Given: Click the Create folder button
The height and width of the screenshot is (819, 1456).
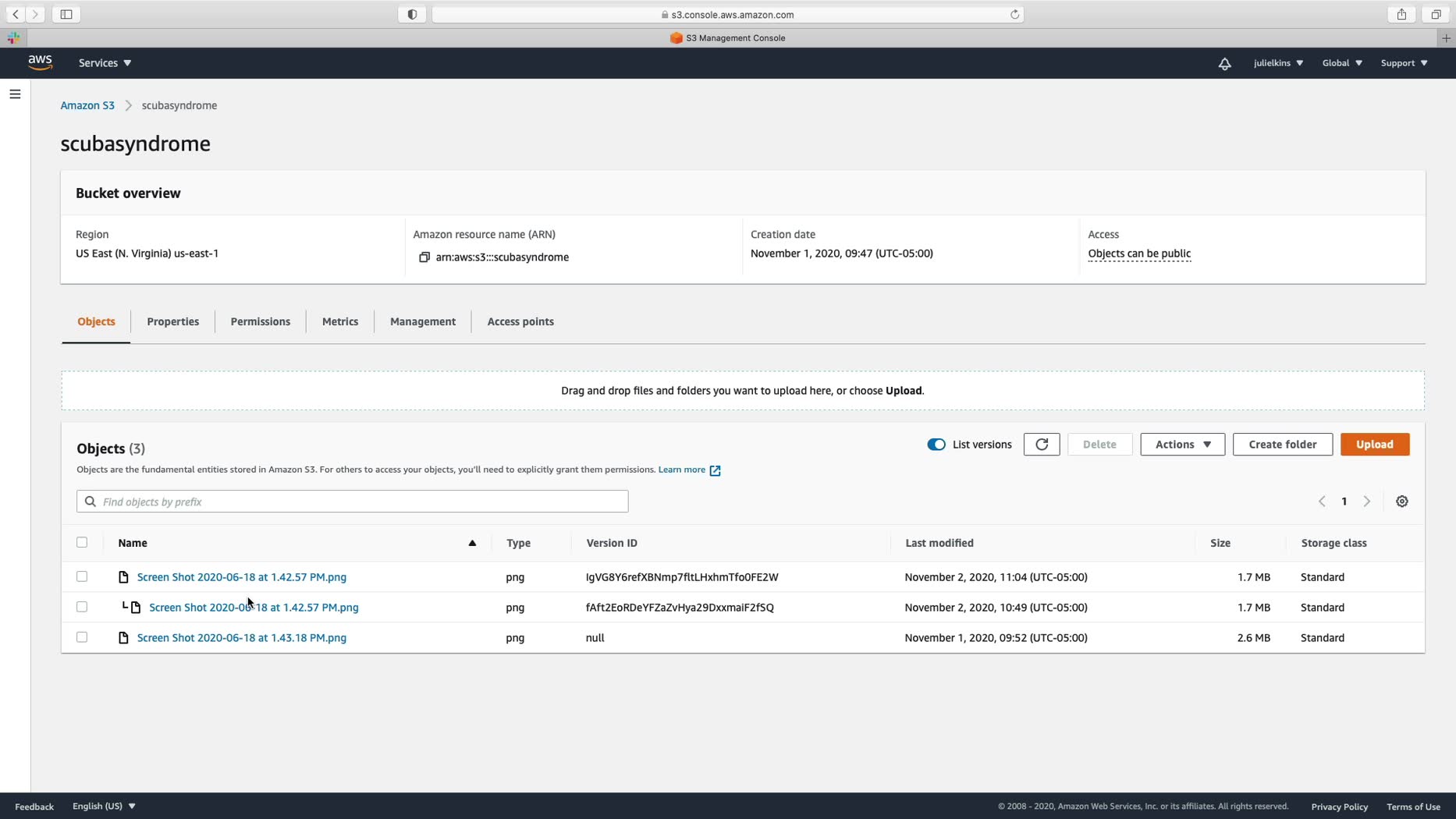Looking at the screenshot, I should [x=1283, y=445].
